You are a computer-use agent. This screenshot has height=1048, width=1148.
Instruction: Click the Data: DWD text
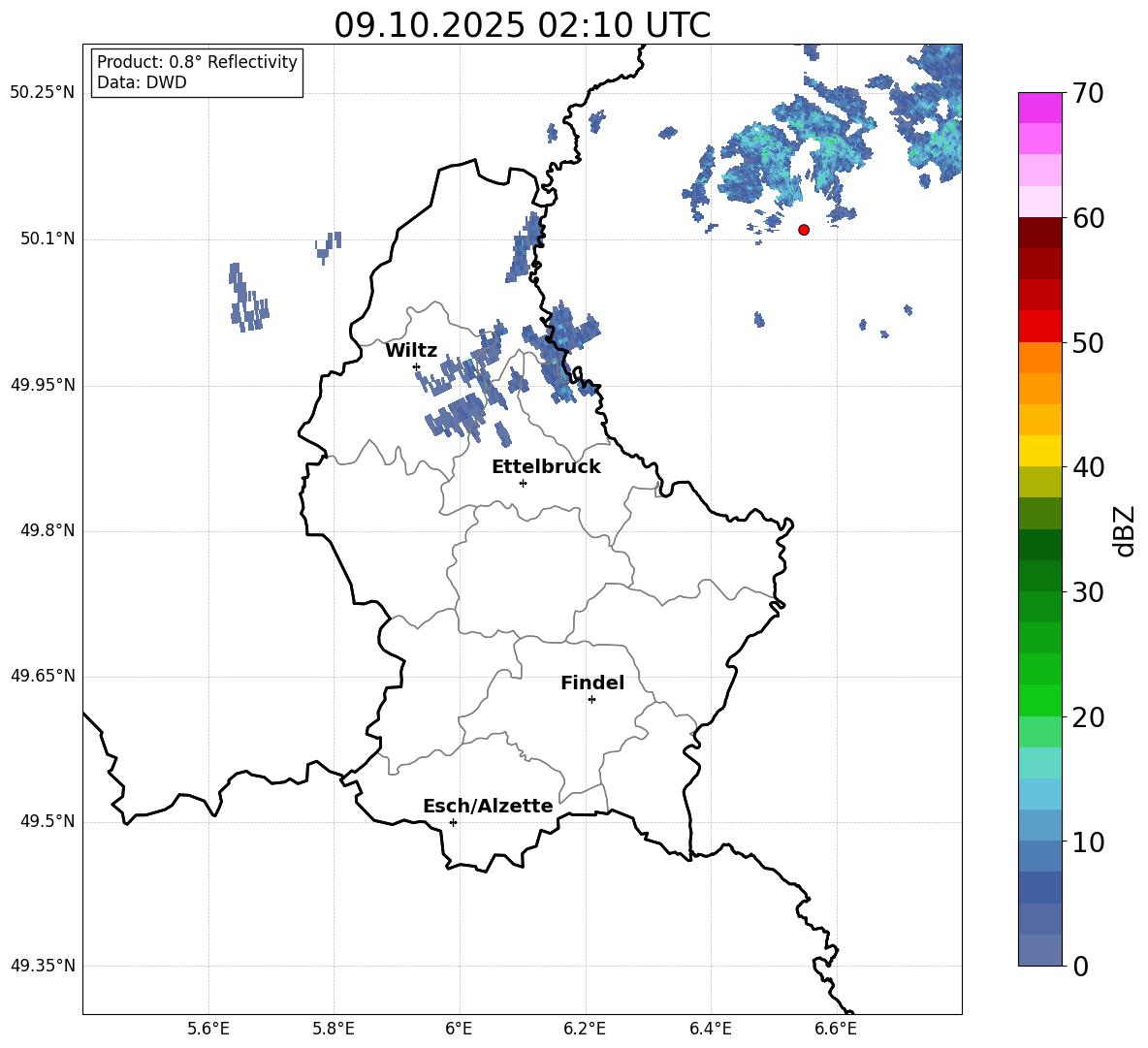click(x=142, y=82)
